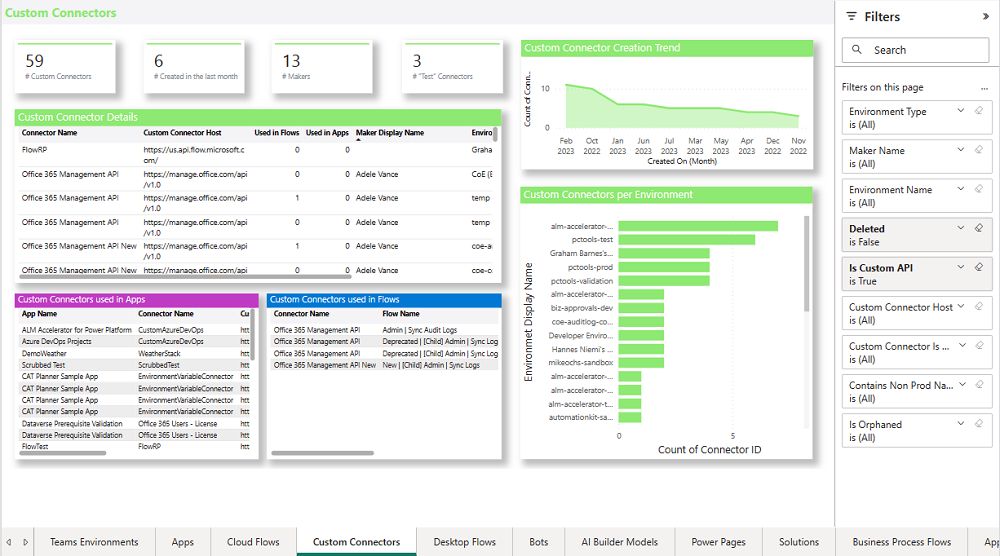Open the Desktop Flows page tab
Image resolution: width=1000 pixels, height=556 pixels.
tap(464, 542)
